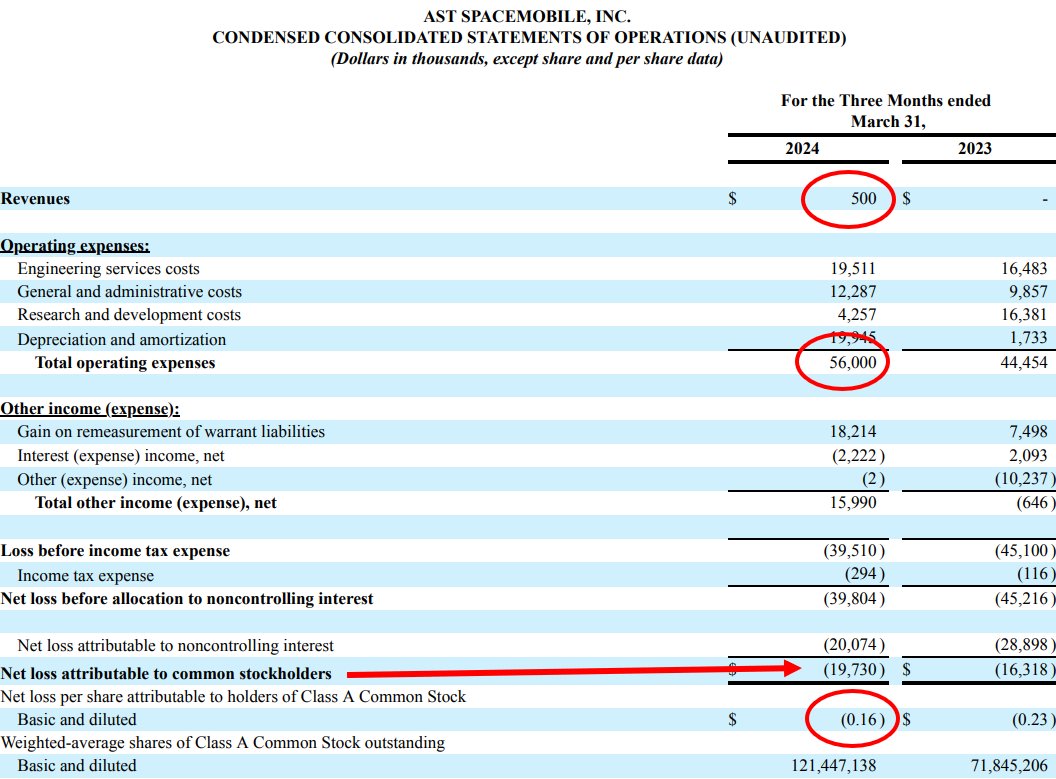Click 'Interest (expense) income, net' label
The width and height of the screenshot is (1056, 779).
pyautogui.click(x=121, y=456)
